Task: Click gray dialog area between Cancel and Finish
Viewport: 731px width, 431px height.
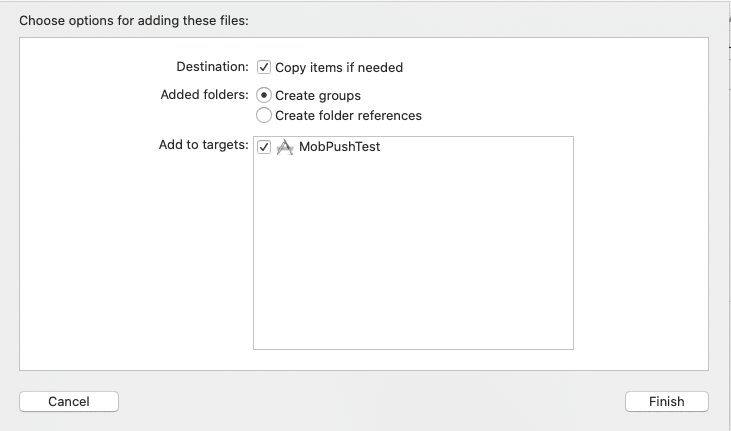Action: pyautogui.click(x=370, y=401)
